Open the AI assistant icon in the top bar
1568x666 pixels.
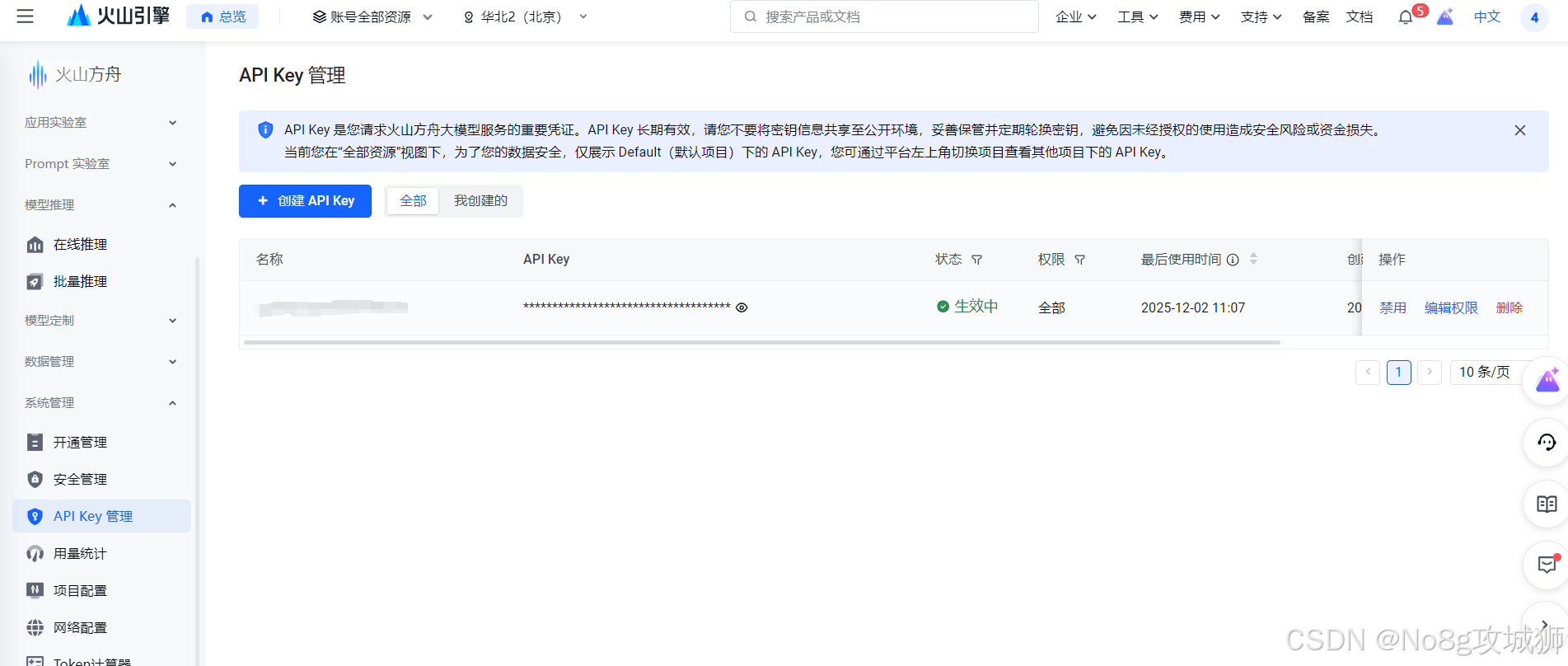point(1445,16)
